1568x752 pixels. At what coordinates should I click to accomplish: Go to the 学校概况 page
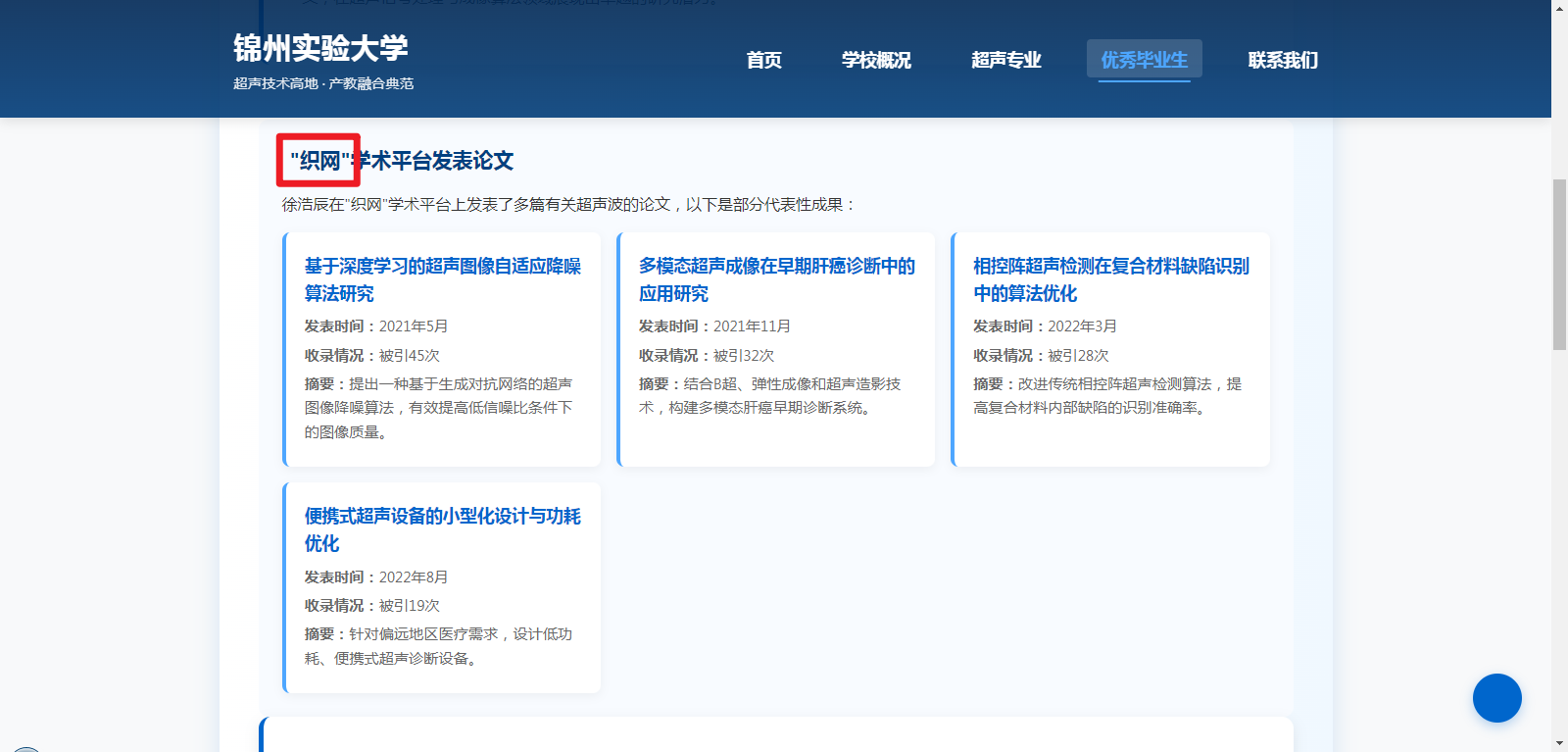(875, 60)
